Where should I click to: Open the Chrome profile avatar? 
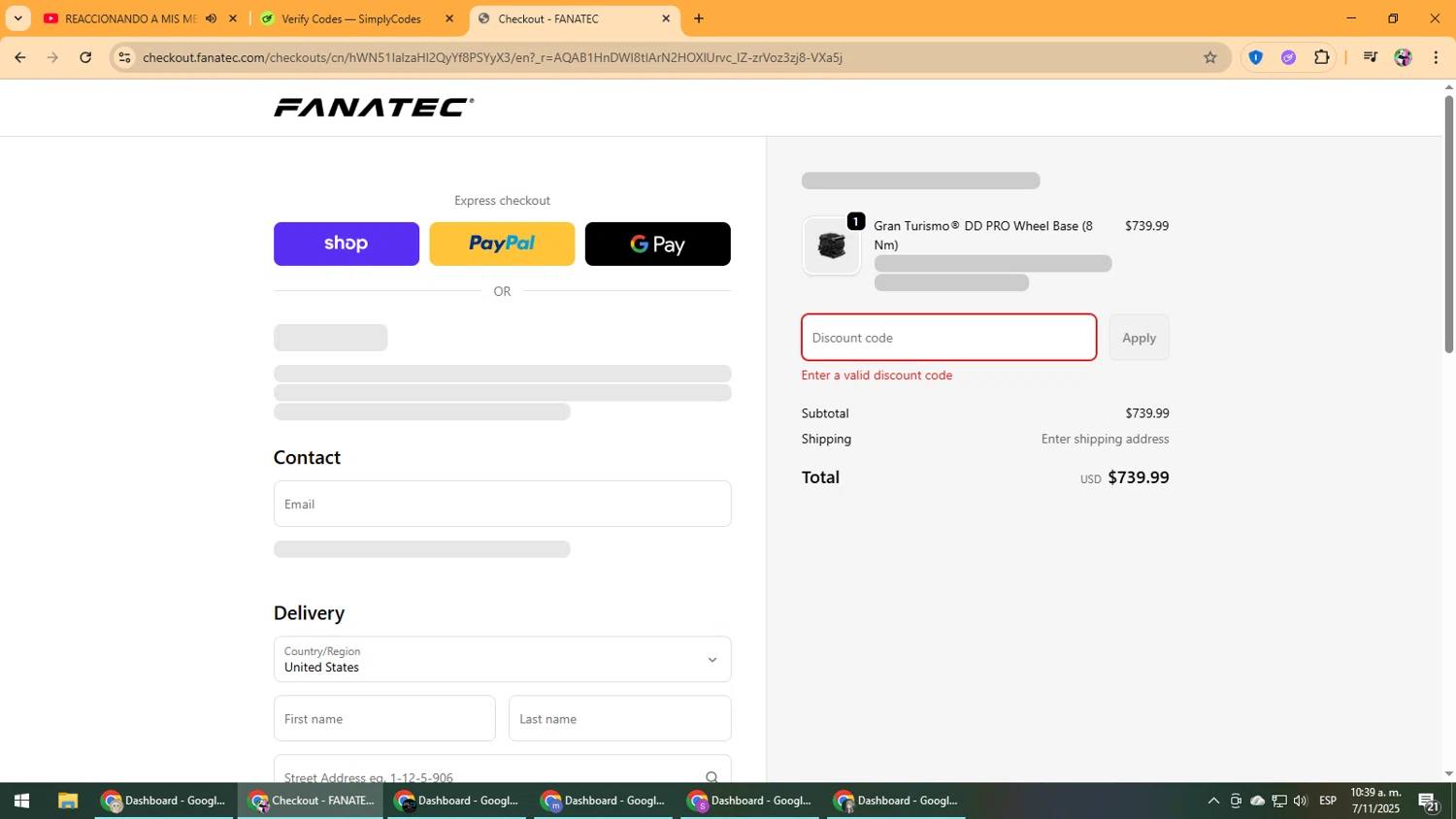click(x=1403, y=57)
